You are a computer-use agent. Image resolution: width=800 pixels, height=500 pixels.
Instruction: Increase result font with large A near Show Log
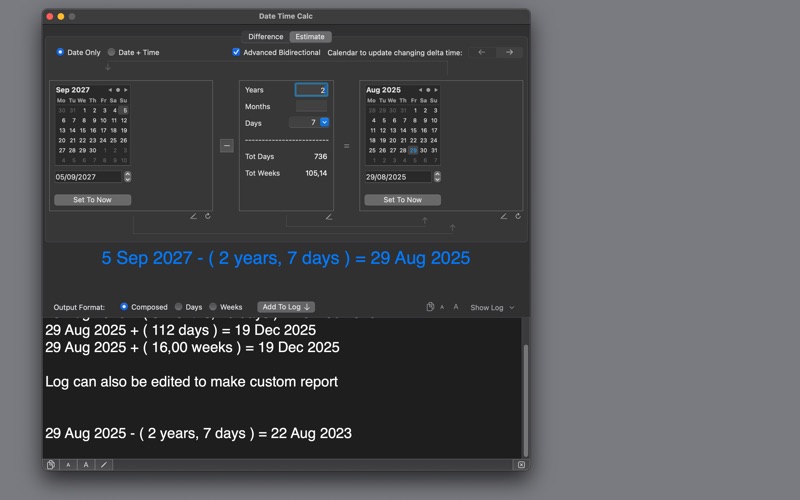456,307
